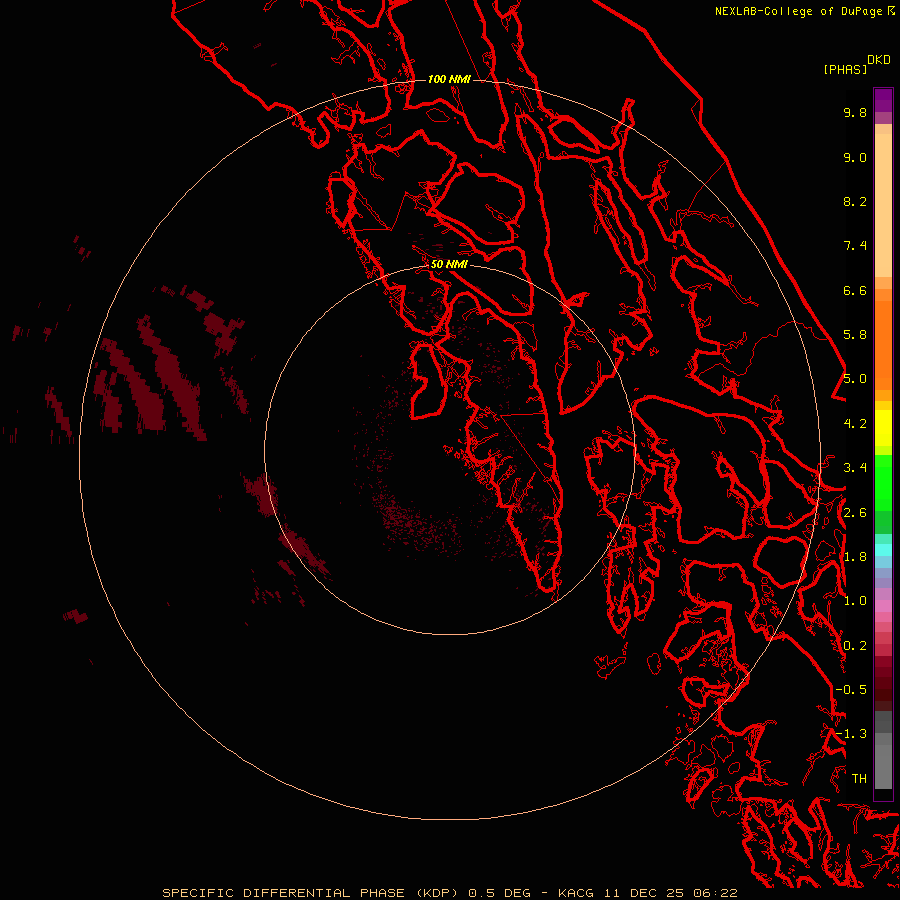900x900 pixels.
Task: Click the -0.5 scale value
Action: click(x=851, y=690)
